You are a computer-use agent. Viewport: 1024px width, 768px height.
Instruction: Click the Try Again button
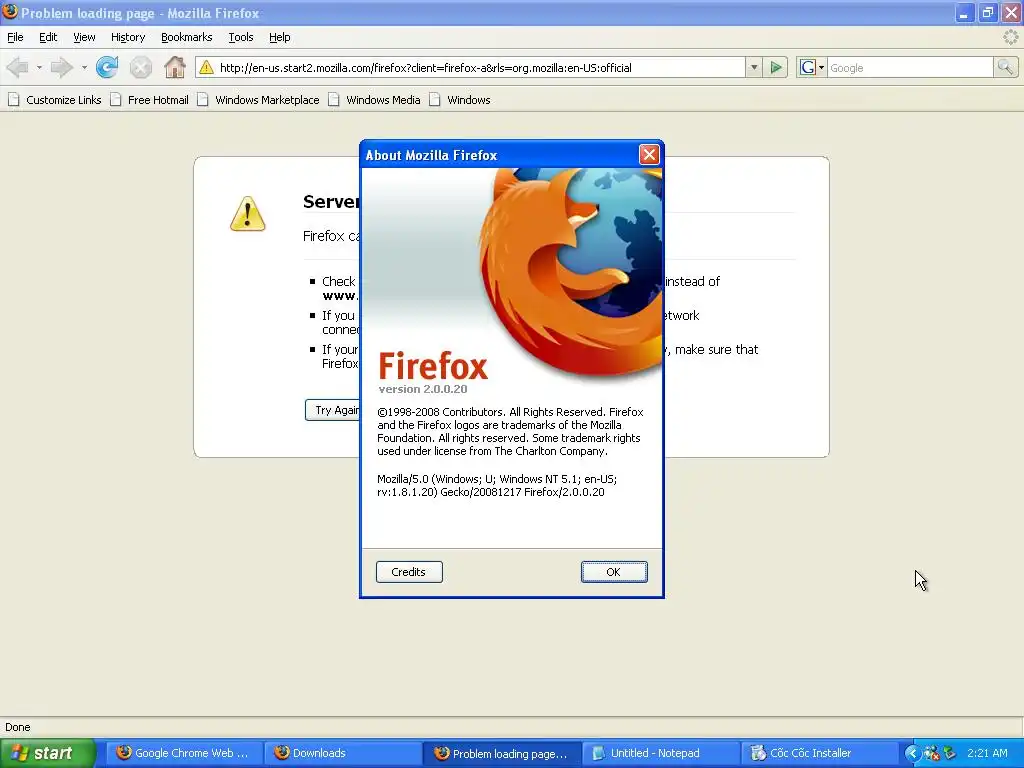pos(332,410)
